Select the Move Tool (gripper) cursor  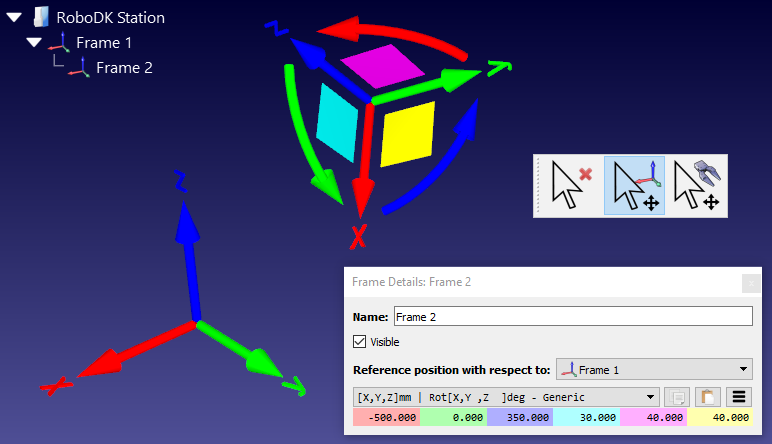point(697,186)
